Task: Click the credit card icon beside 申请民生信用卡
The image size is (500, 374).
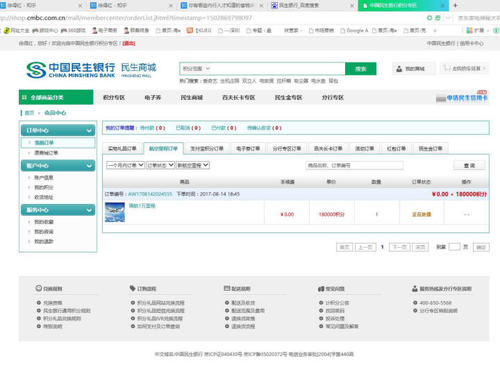Action: 441,98
